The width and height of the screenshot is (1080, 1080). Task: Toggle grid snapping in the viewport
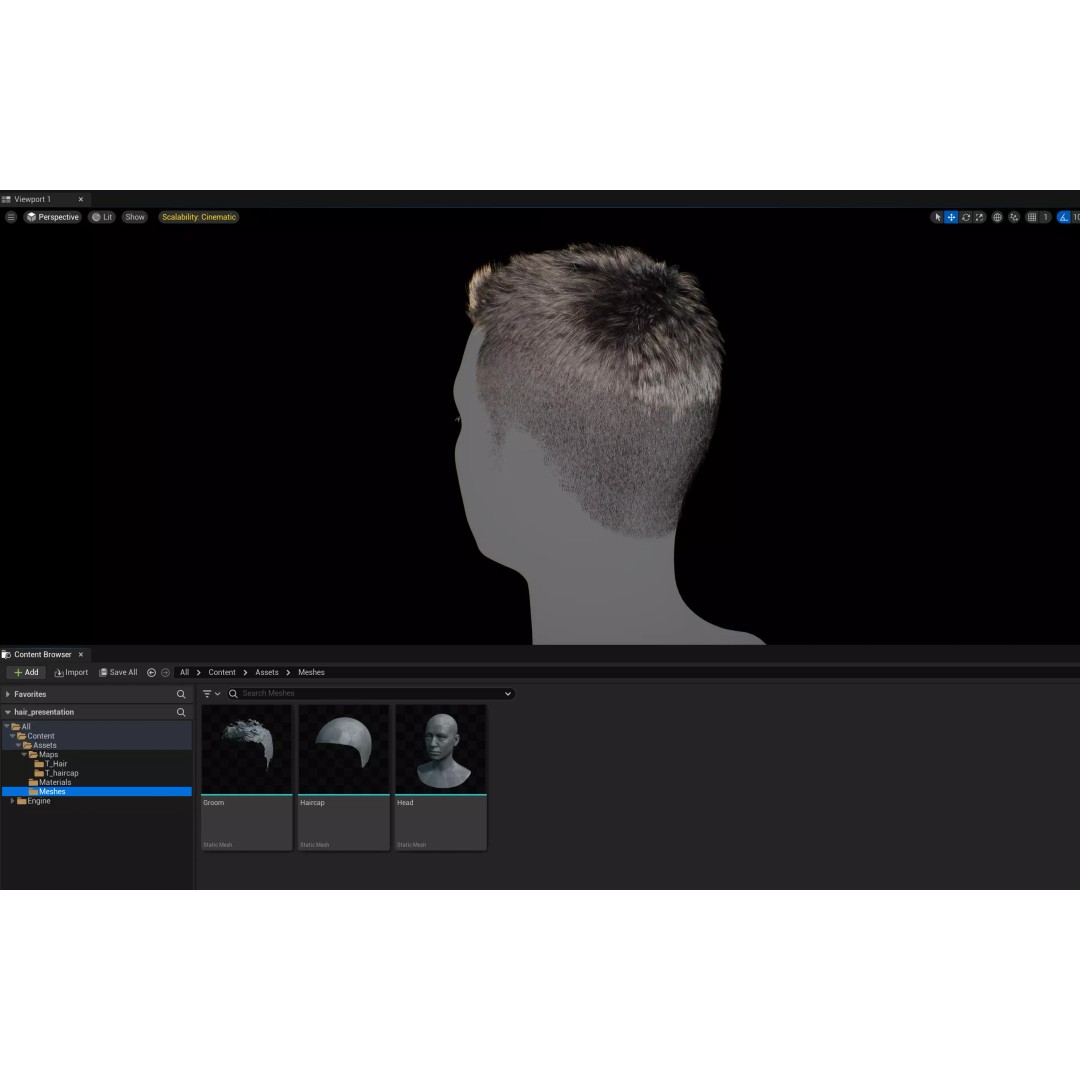[1034, 217]
